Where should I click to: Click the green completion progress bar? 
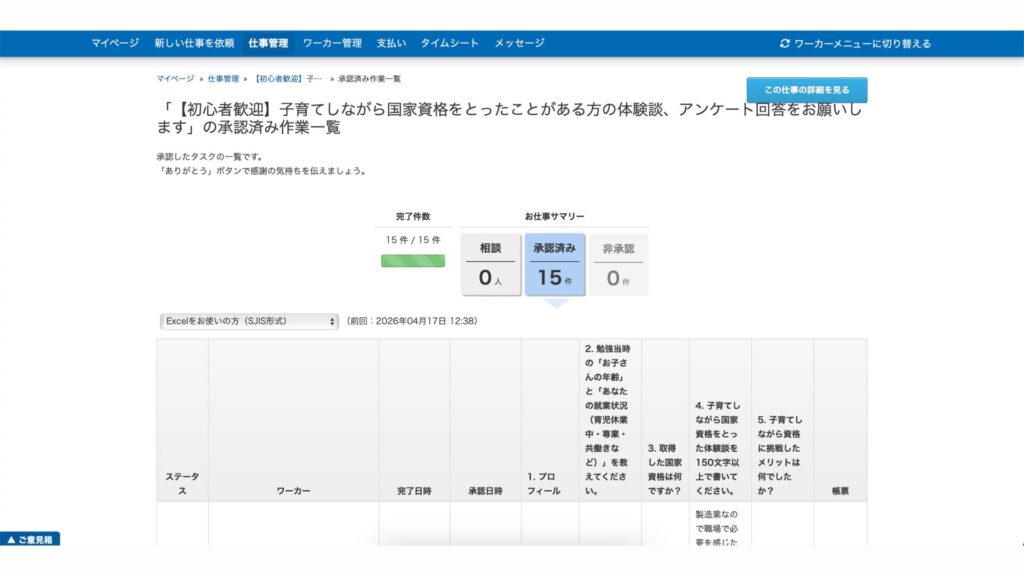click(413, 261)
